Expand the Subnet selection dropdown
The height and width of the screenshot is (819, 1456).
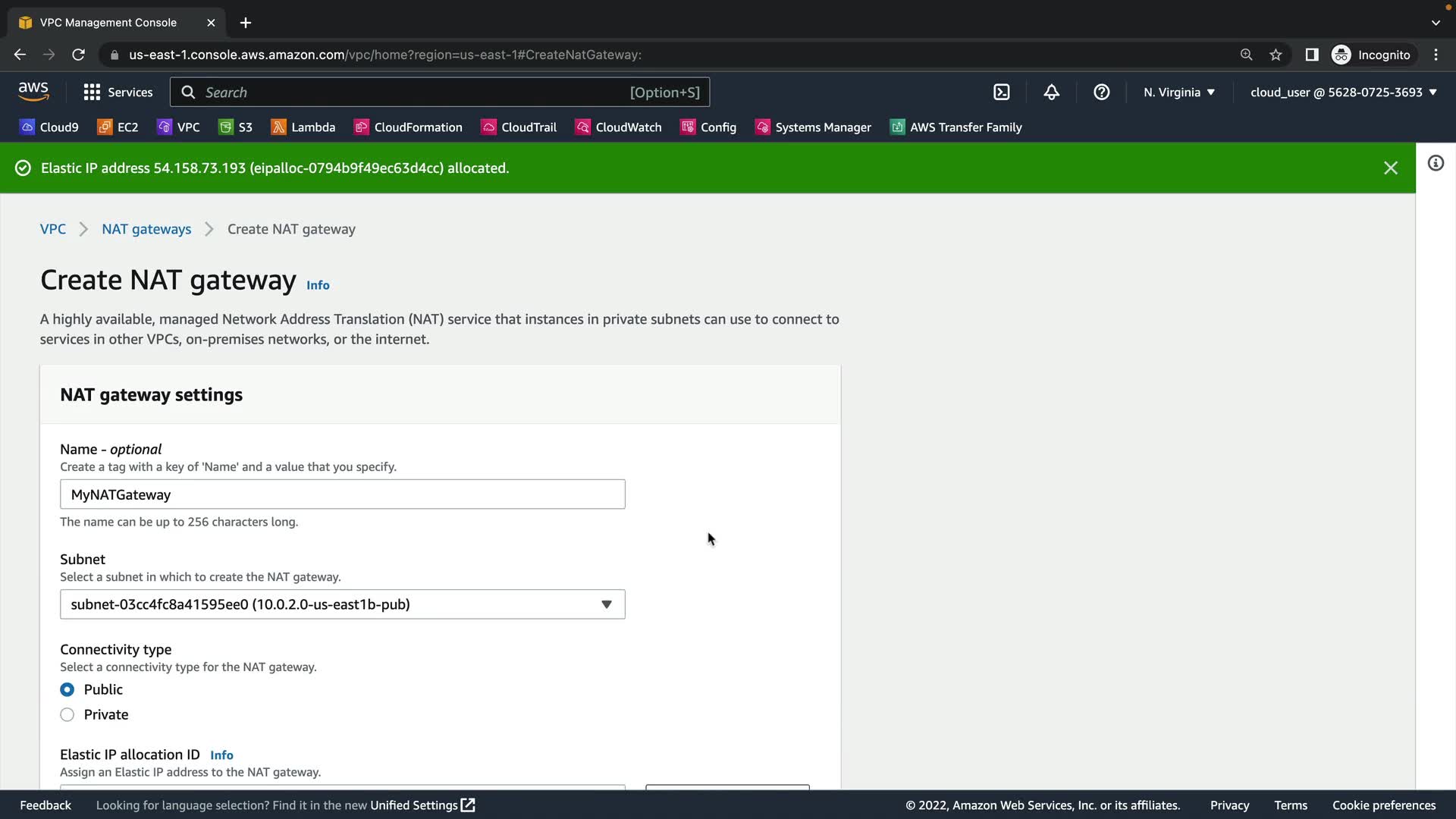(x=342, y=604)
